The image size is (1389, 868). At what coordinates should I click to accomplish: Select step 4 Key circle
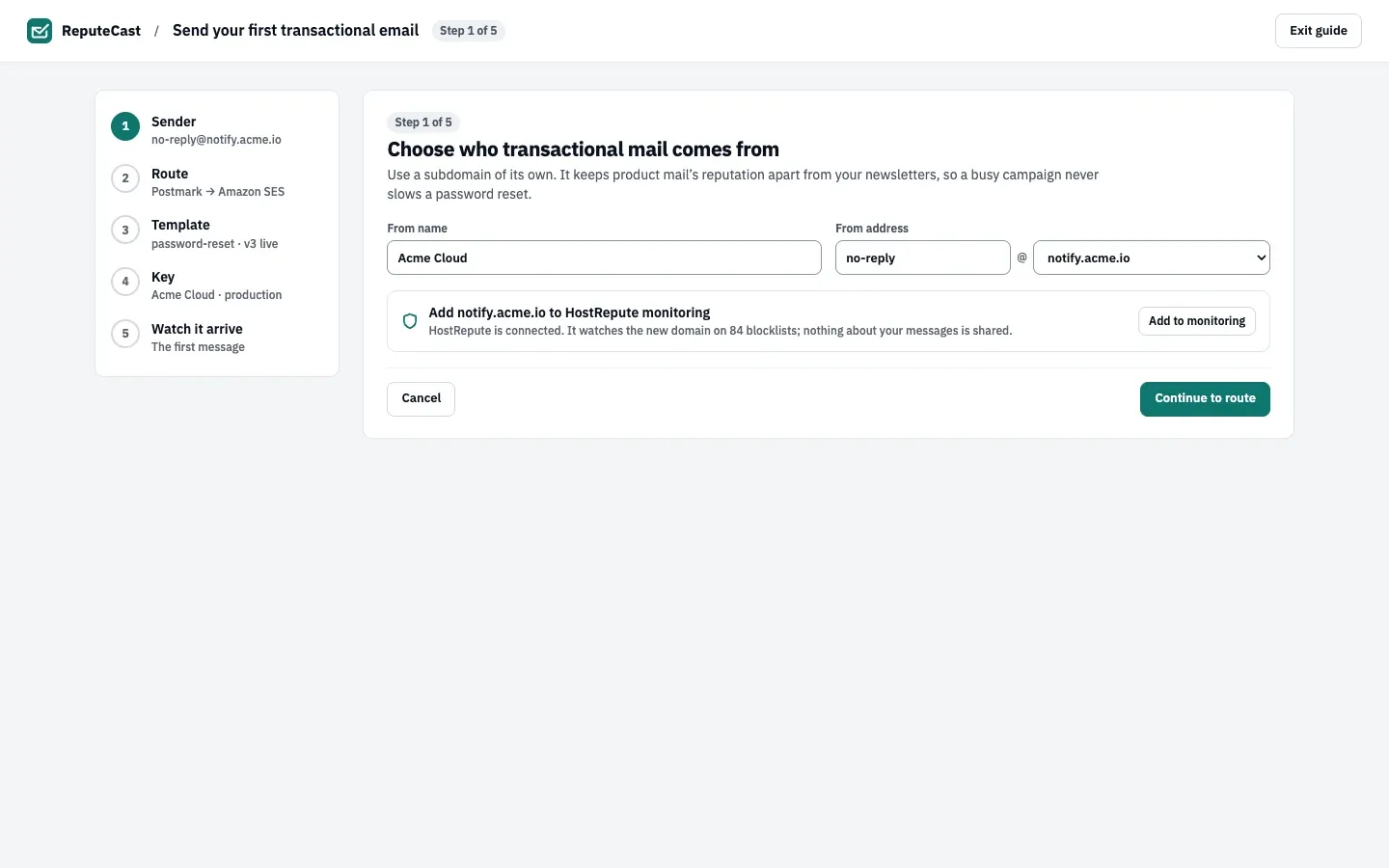(125, 282)
